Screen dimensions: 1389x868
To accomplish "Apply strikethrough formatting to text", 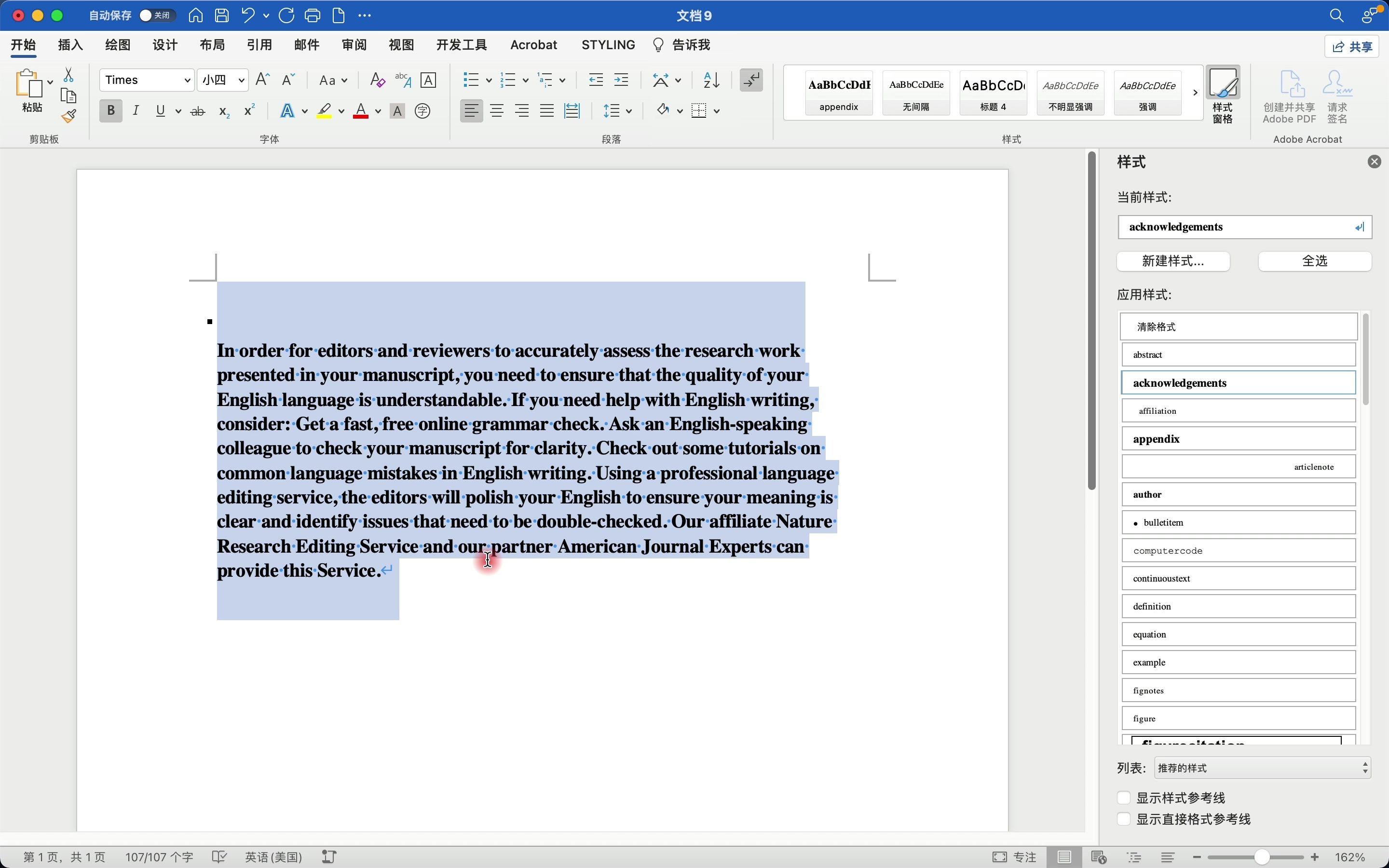I will pyautogui.click(x=197, y=111).
